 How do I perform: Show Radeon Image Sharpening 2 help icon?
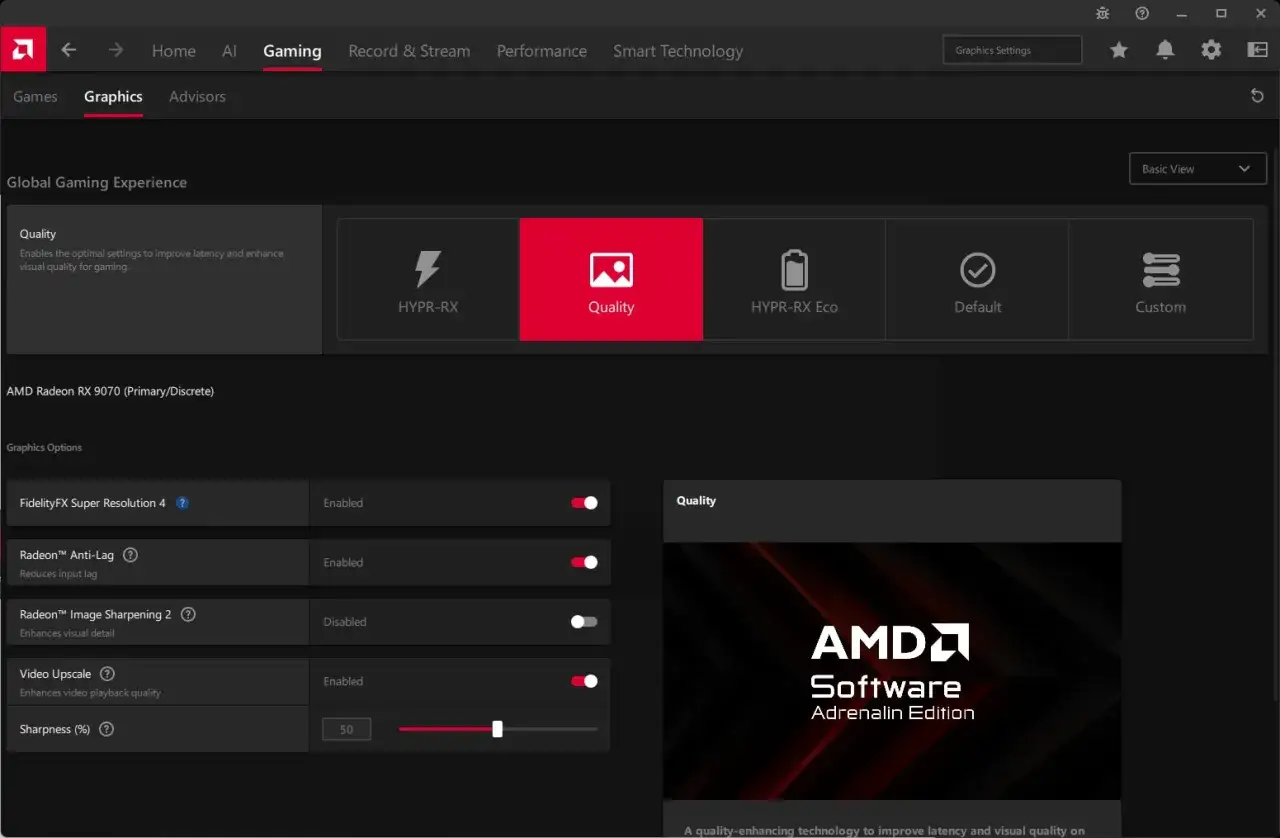point(188,614)
